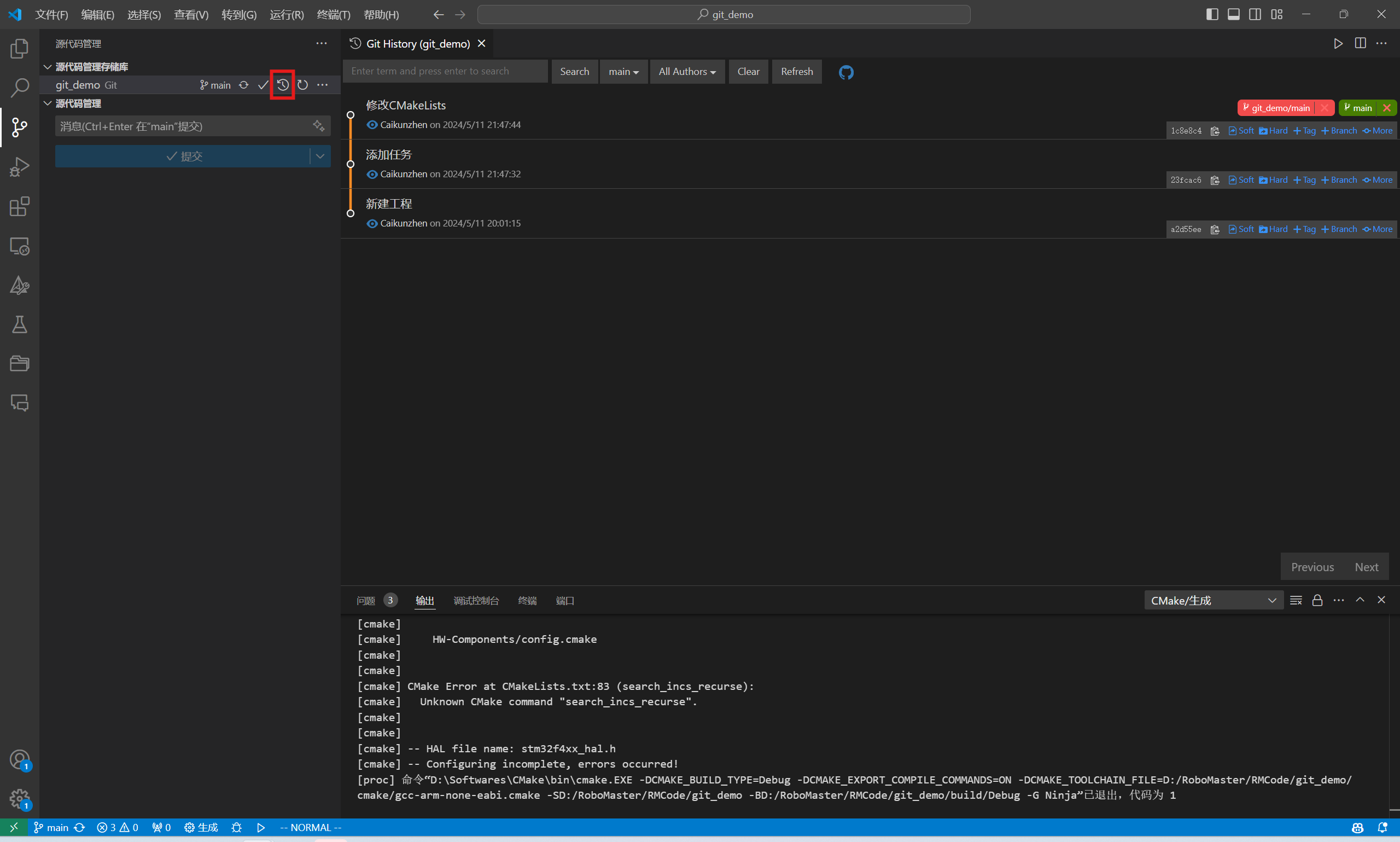The width and height of the screenshot is (1400, 842).
Task: Switch to the 问题 tab in panel
Action: tap(366, 600)
